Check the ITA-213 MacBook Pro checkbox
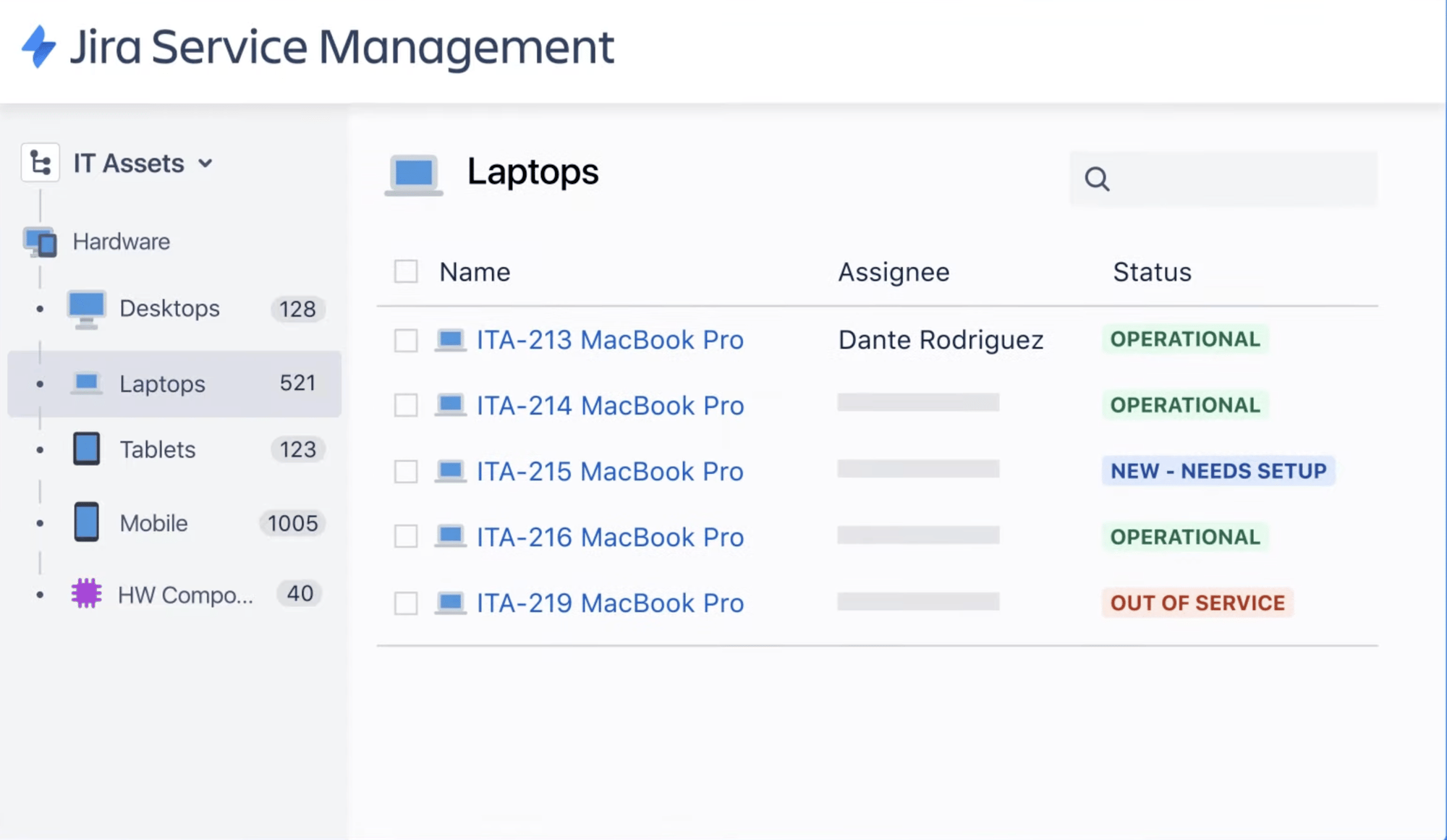This screenshot has width=1447, height=840. click(406, 340)
